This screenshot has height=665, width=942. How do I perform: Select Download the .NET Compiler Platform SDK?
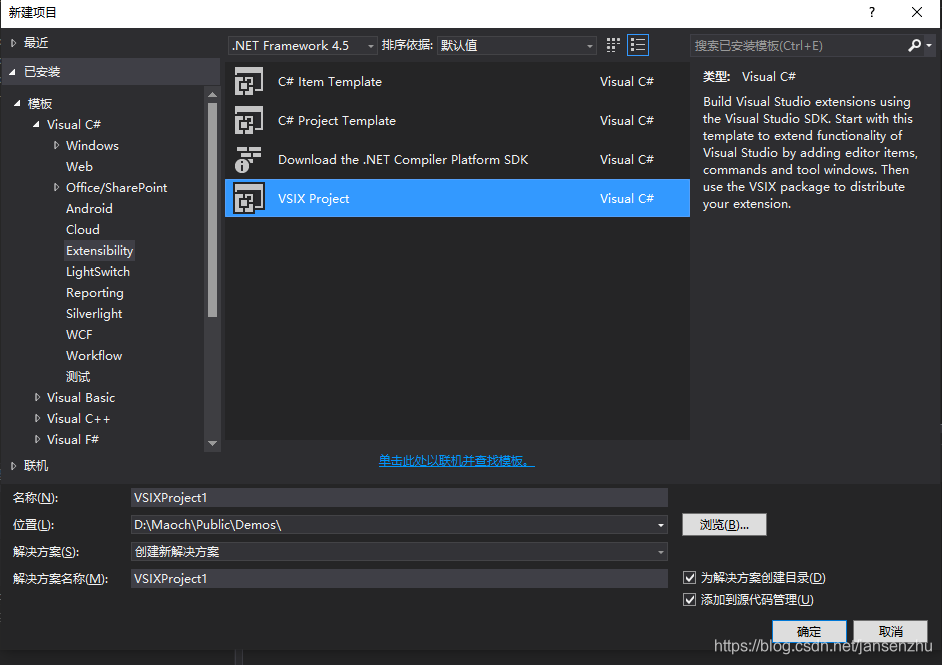(x=457, y=159)
